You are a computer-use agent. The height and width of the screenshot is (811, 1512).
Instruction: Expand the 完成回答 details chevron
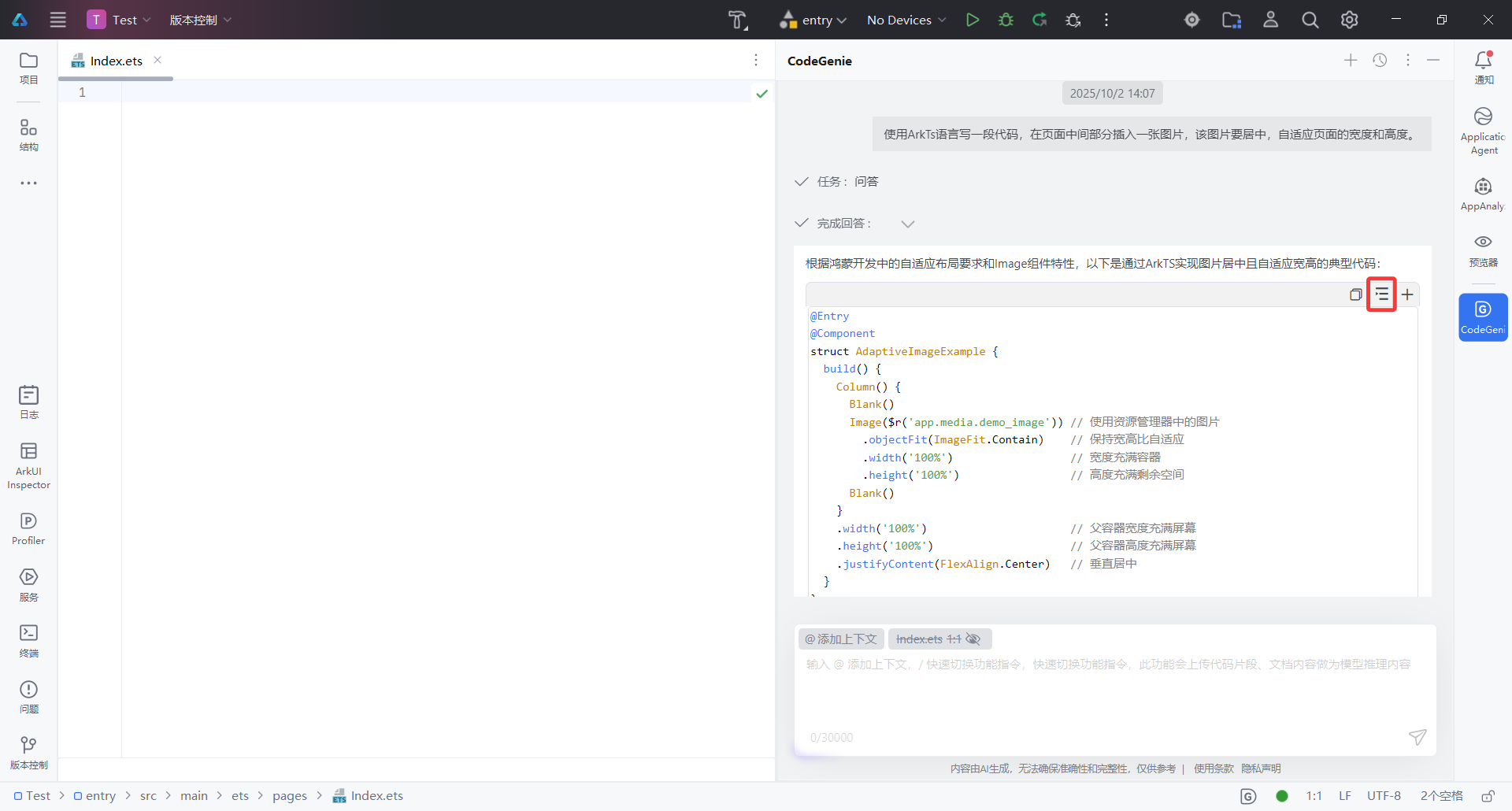click(908, 224)
